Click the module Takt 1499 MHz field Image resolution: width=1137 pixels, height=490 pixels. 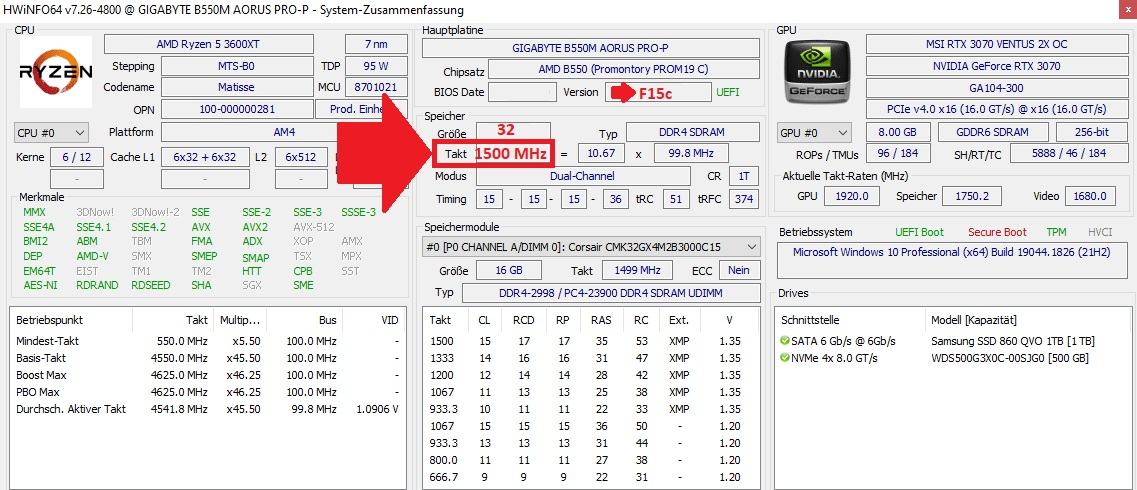pos(638,270)
